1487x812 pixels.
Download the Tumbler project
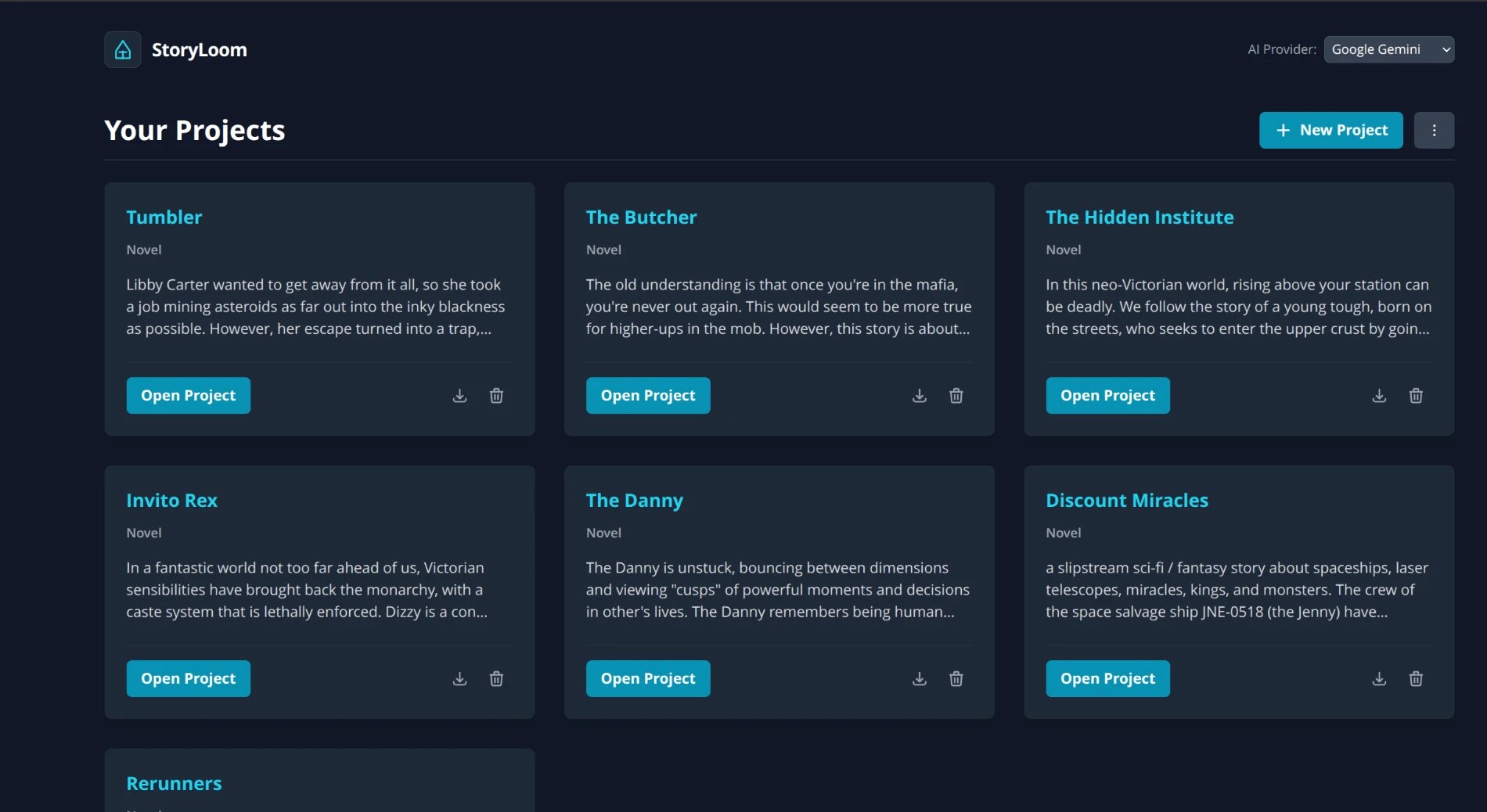[459, 396]
